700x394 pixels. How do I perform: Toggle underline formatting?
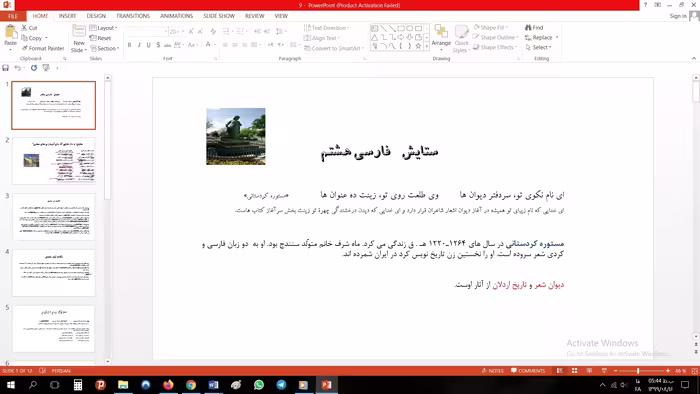pos(148,45)
